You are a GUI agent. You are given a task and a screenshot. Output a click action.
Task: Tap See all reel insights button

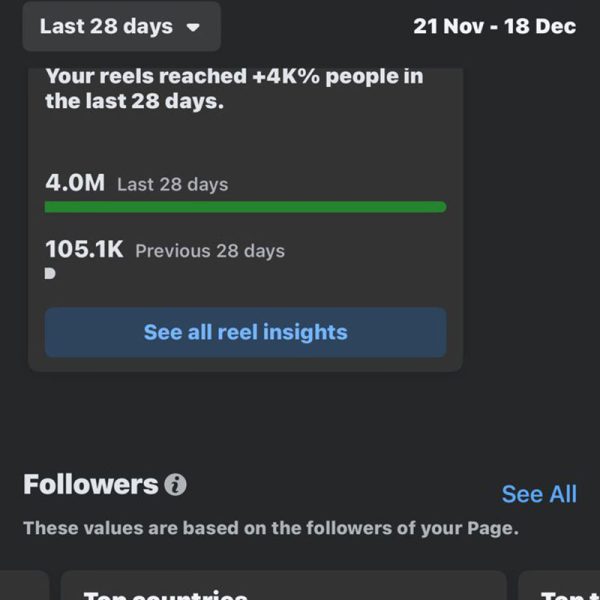click(245, 332)
